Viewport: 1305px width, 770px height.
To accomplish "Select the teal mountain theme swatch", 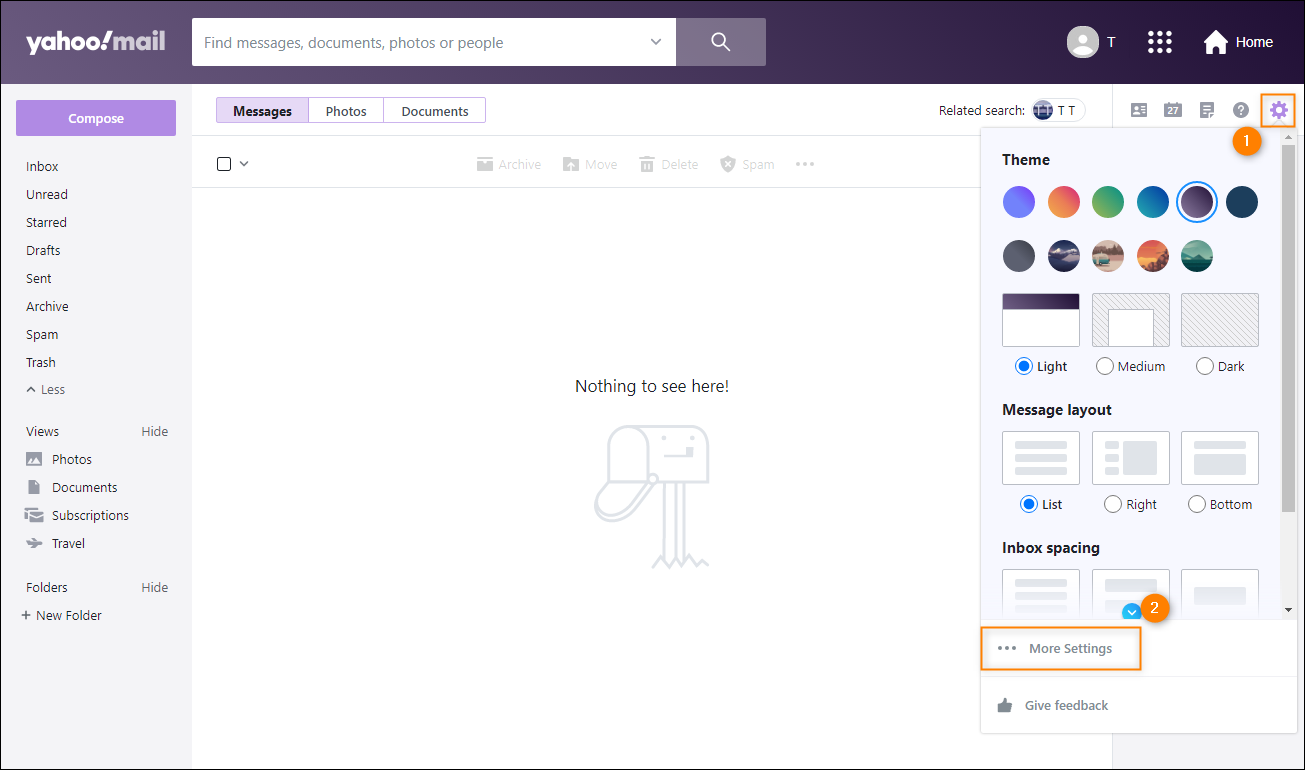I will click(1196, 255).
